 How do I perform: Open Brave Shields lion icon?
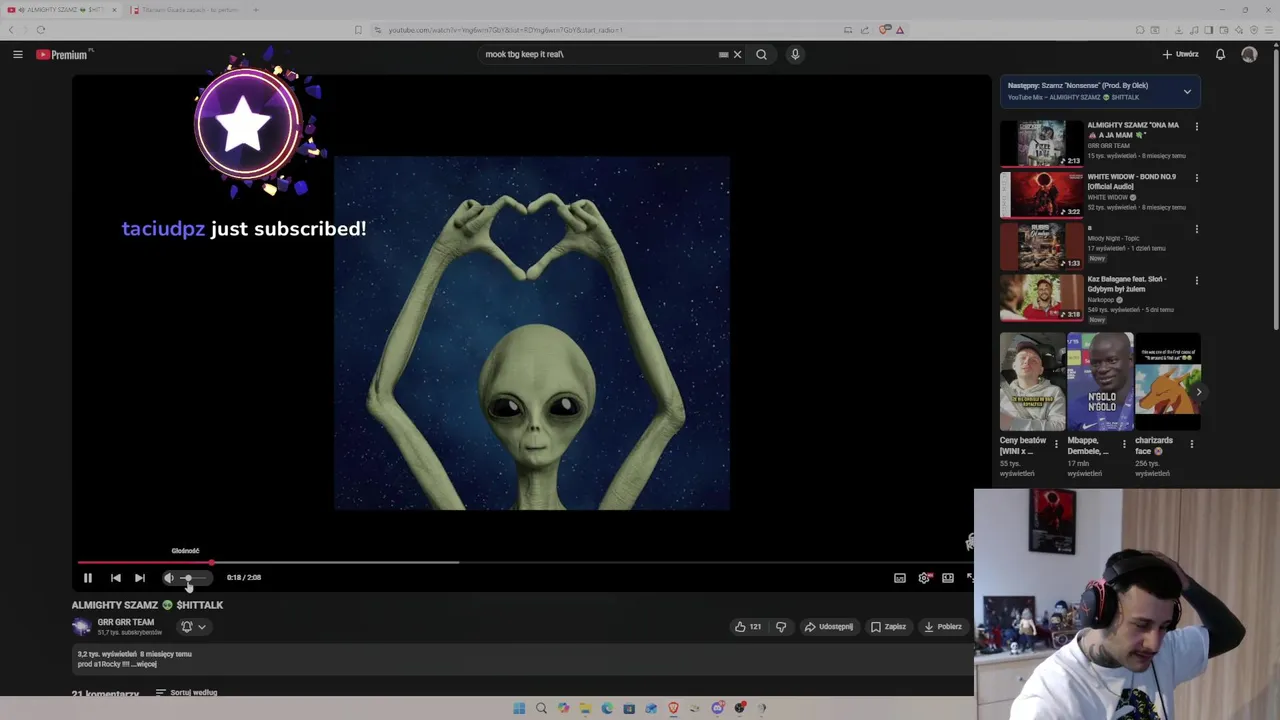click(884, 30)
